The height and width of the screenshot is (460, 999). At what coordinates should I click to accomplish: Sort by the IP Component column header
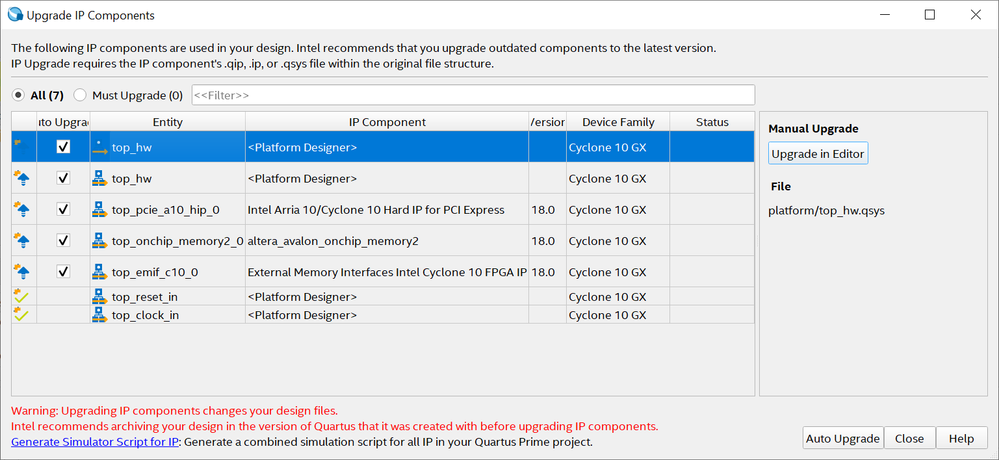point(387,122)
